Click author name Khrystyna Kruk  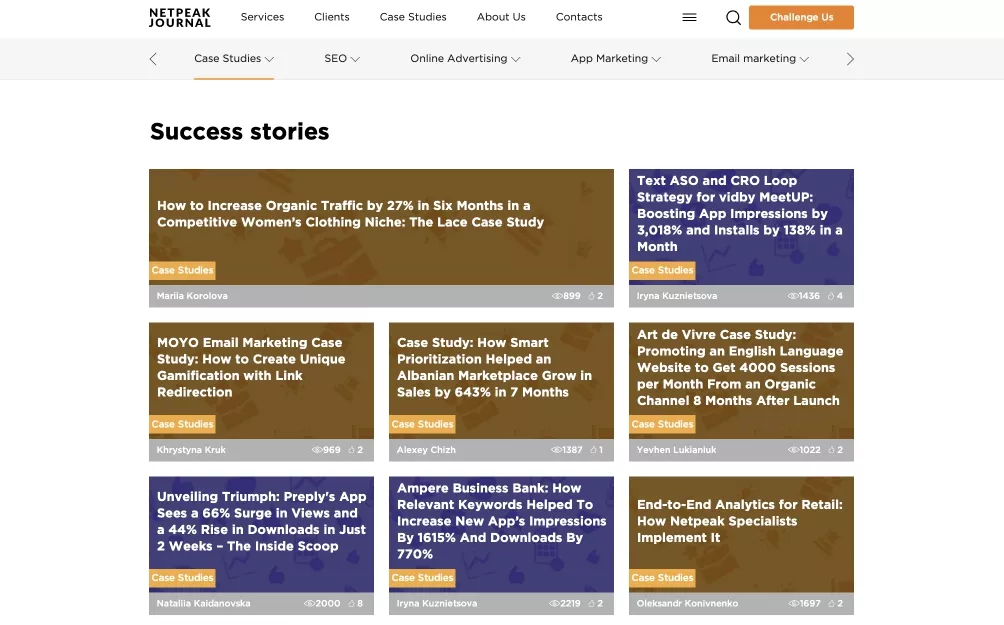[x=191, y=450]
